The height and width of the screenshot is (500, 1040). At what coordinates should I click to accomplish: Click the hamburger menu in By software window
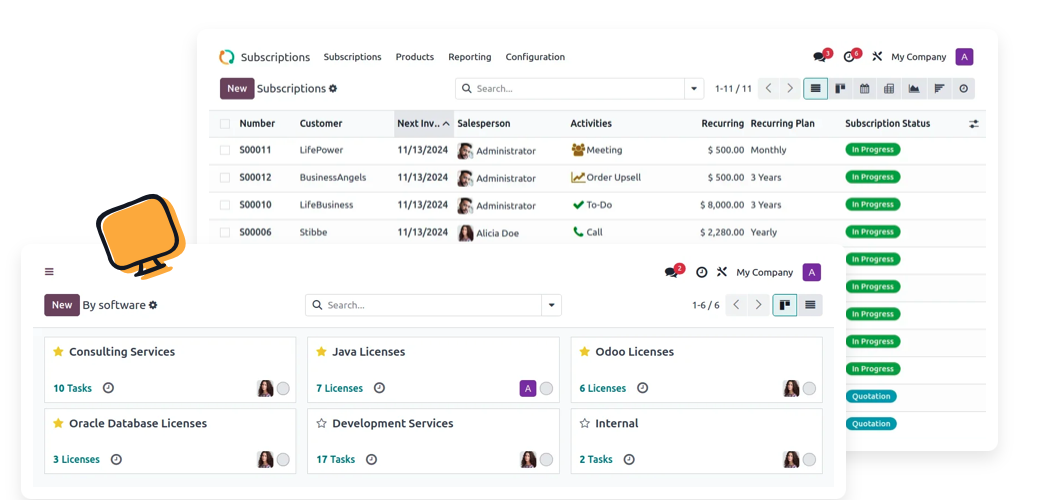click(49, 271)
